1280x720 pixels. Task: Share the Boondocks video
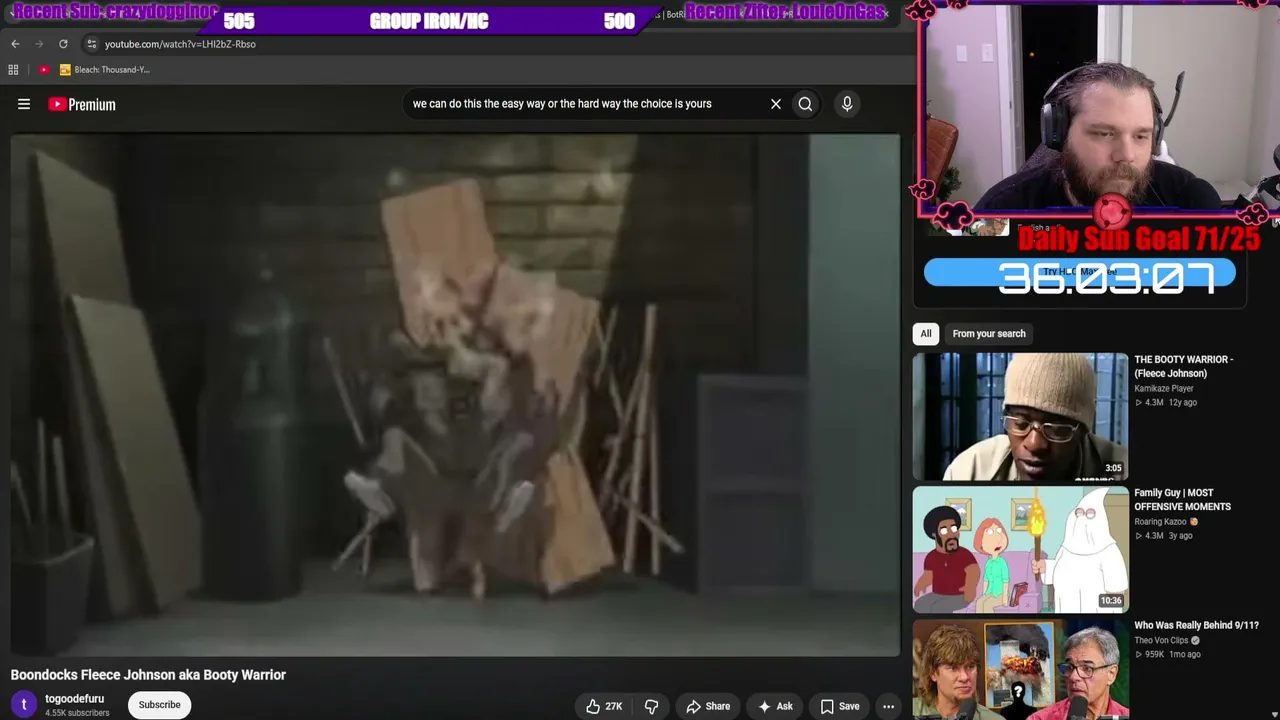coord(708,706)
